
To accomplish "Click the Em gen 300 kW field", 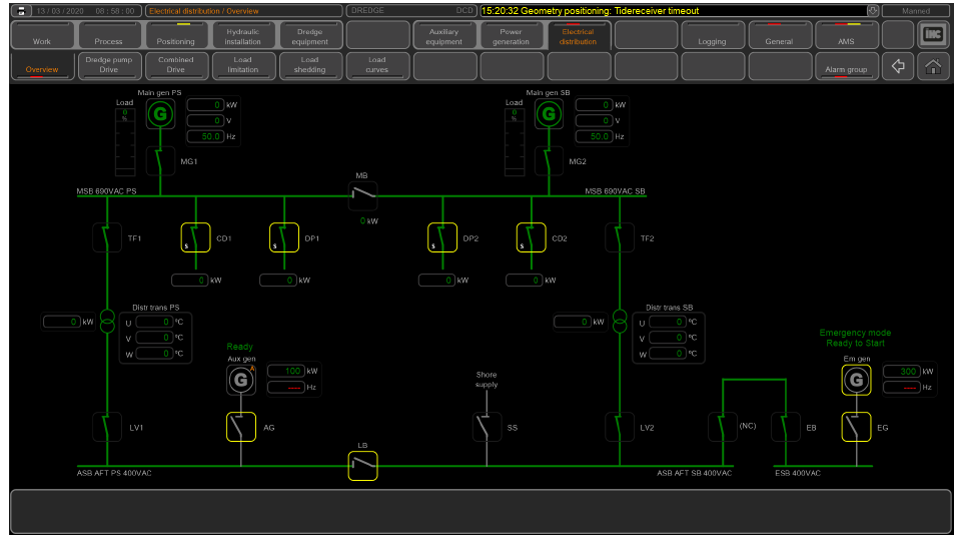I will click(901, 371).
